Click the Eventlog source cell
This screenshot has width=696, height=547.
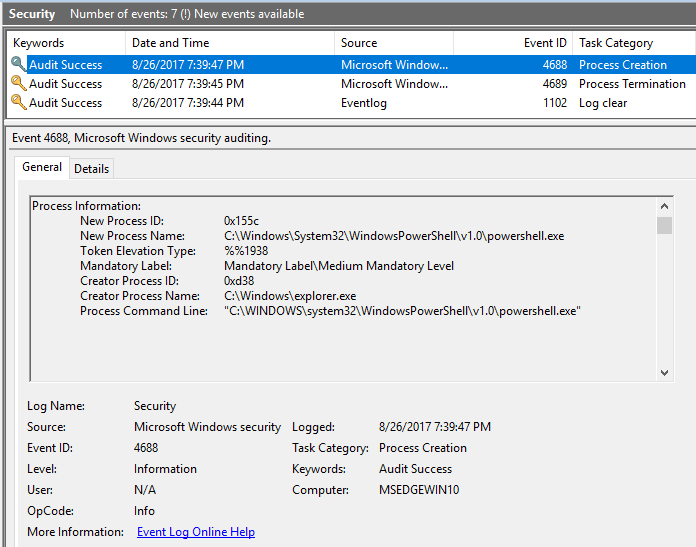364,103
